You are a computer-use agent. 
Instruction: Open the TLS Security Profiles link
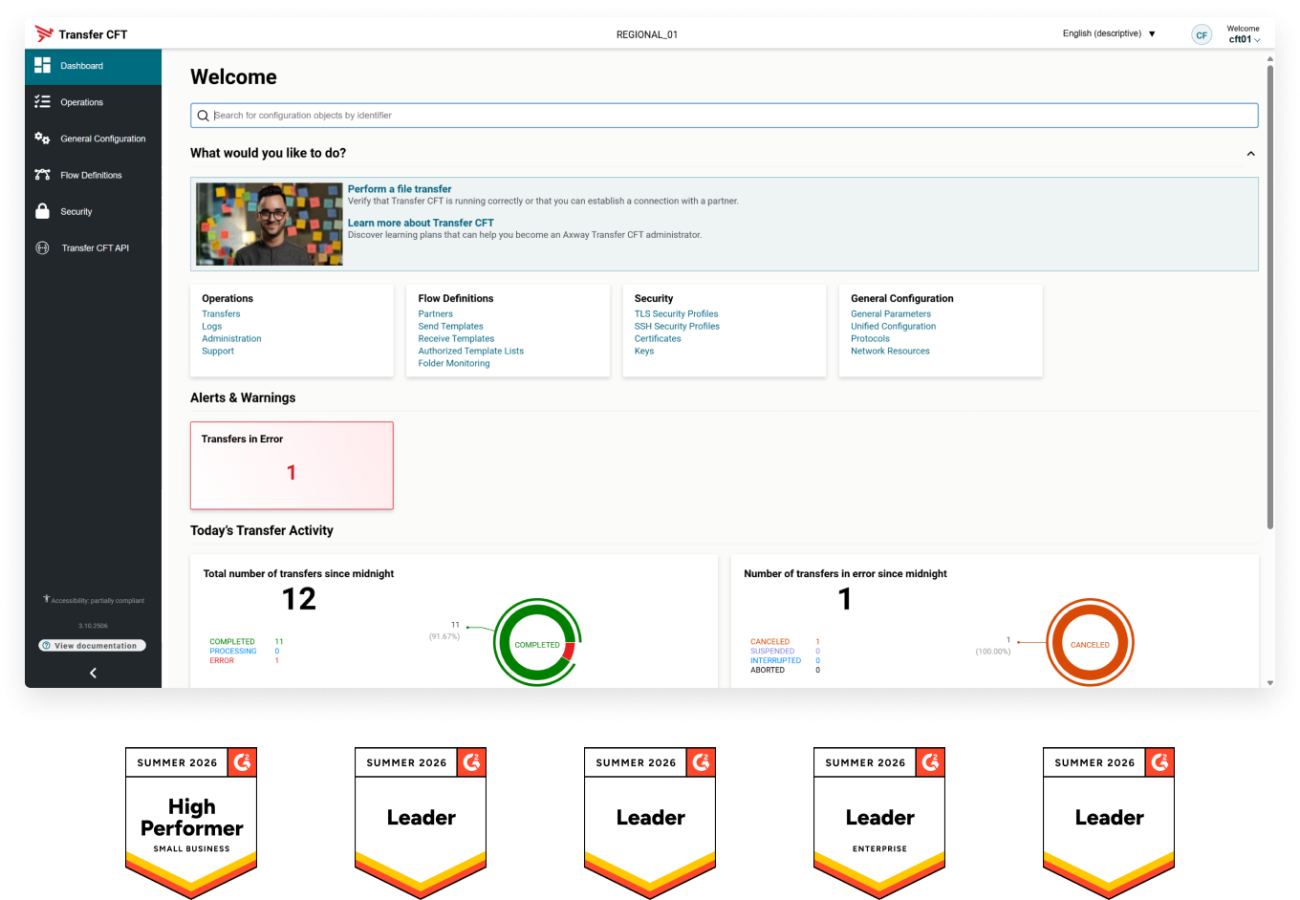pyautogui.click(x=677, y=314)
